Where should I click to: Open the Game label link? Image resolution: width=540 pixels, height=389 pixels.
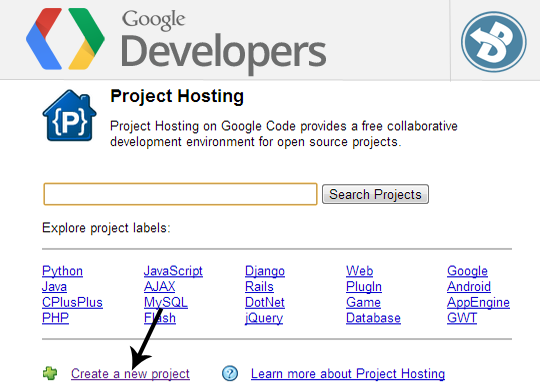363,302
